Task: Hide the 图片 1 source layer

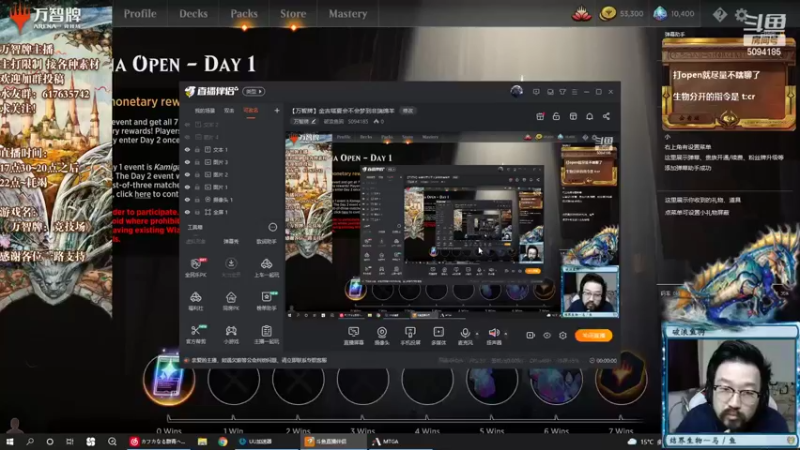Action: 187,187
